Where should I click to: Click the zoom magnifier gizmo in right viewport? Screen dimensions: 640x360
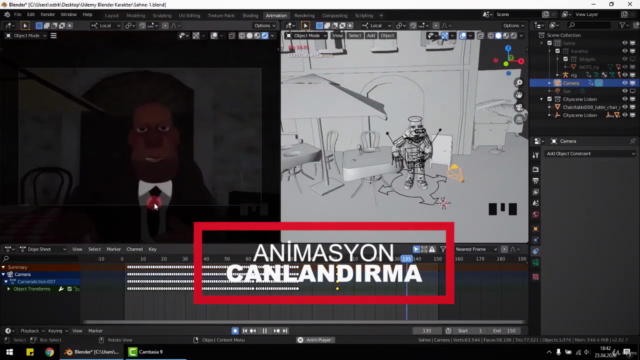[519, 83]
